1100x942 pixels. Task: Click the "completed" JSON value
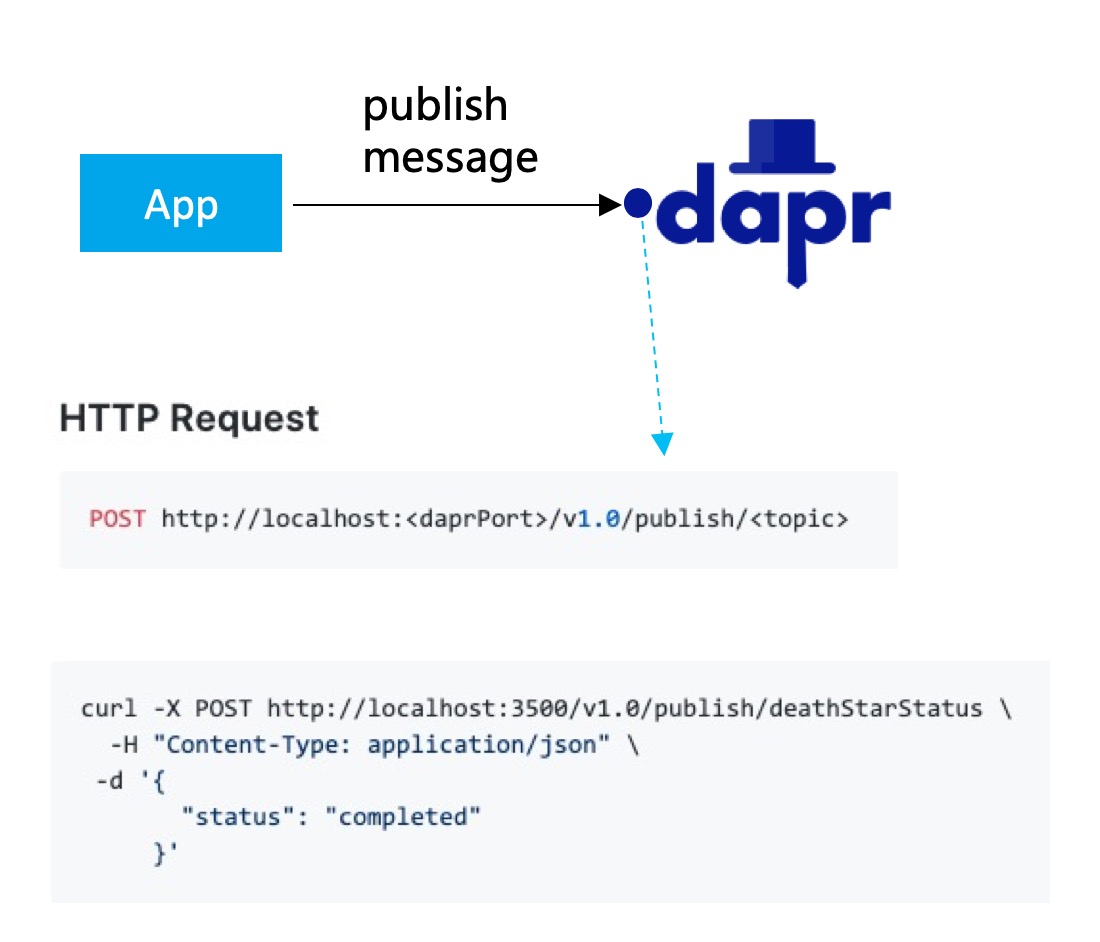(x=403, y=817)
